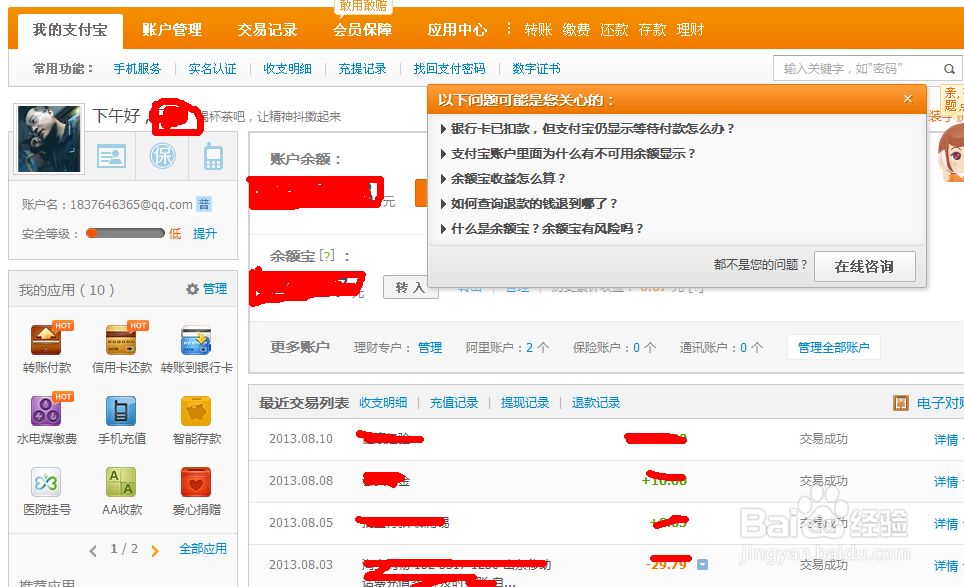Click 管理 link in 我的应用 header

215,289
